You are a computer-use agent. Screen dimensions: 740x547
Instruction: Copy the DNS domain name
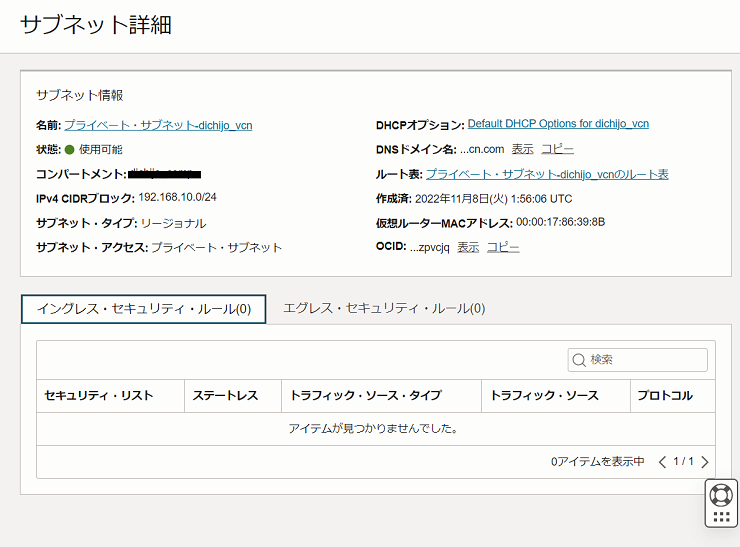pos(557,149)
